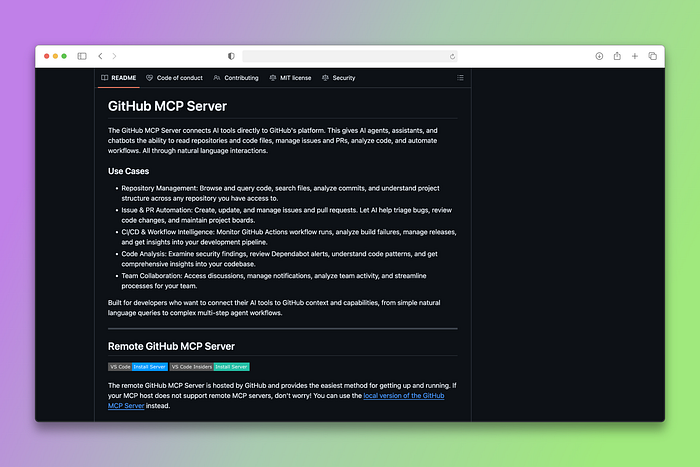Open the Share icon in toolbar
Image resolution: width=700 pixels, height=467 pixels.
[x=617, y=56]
